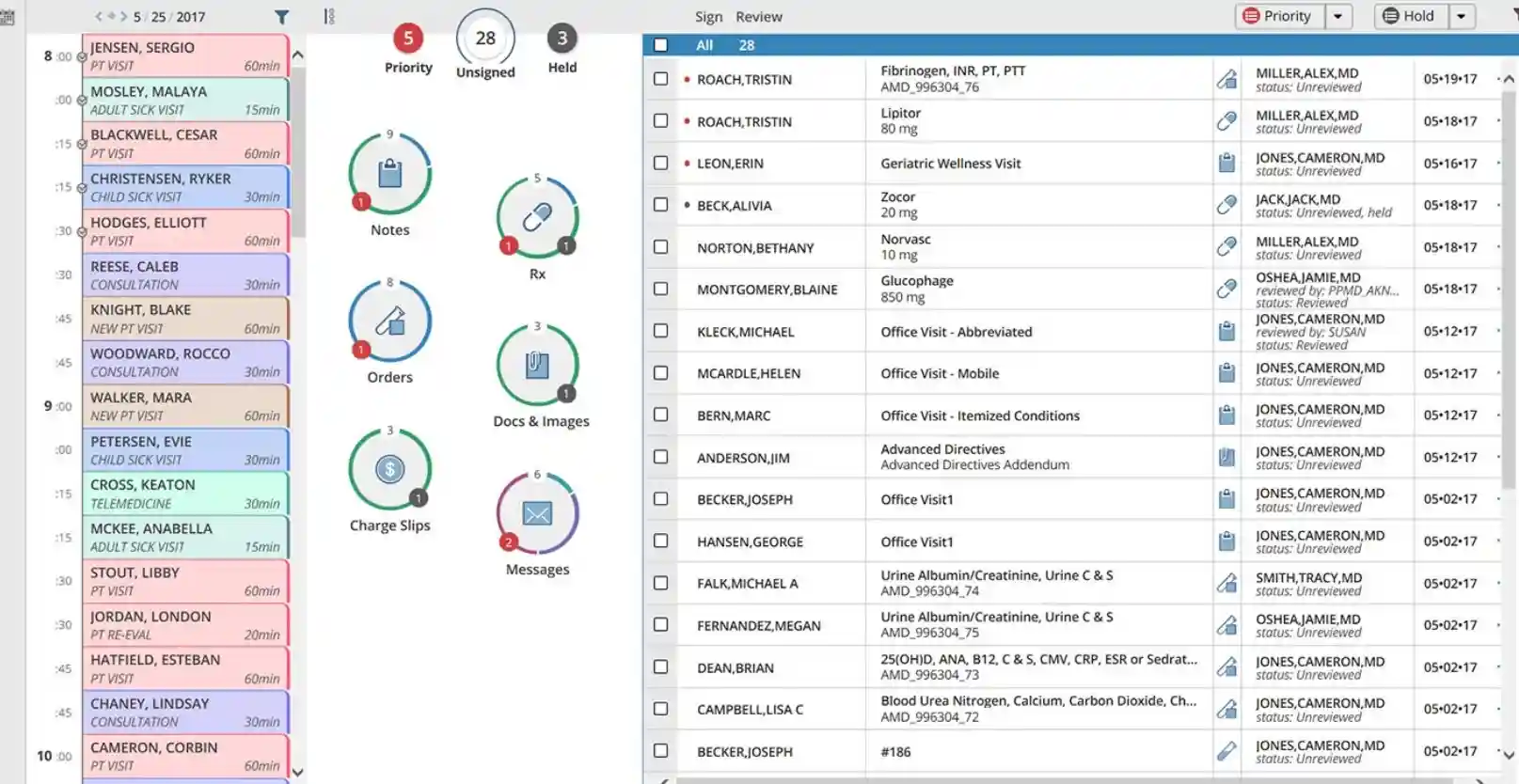Open JENSEN, SERGIO PT Visit appointment
The image size is (1519, 784).
pyautogui.click(x=185, y=55)
